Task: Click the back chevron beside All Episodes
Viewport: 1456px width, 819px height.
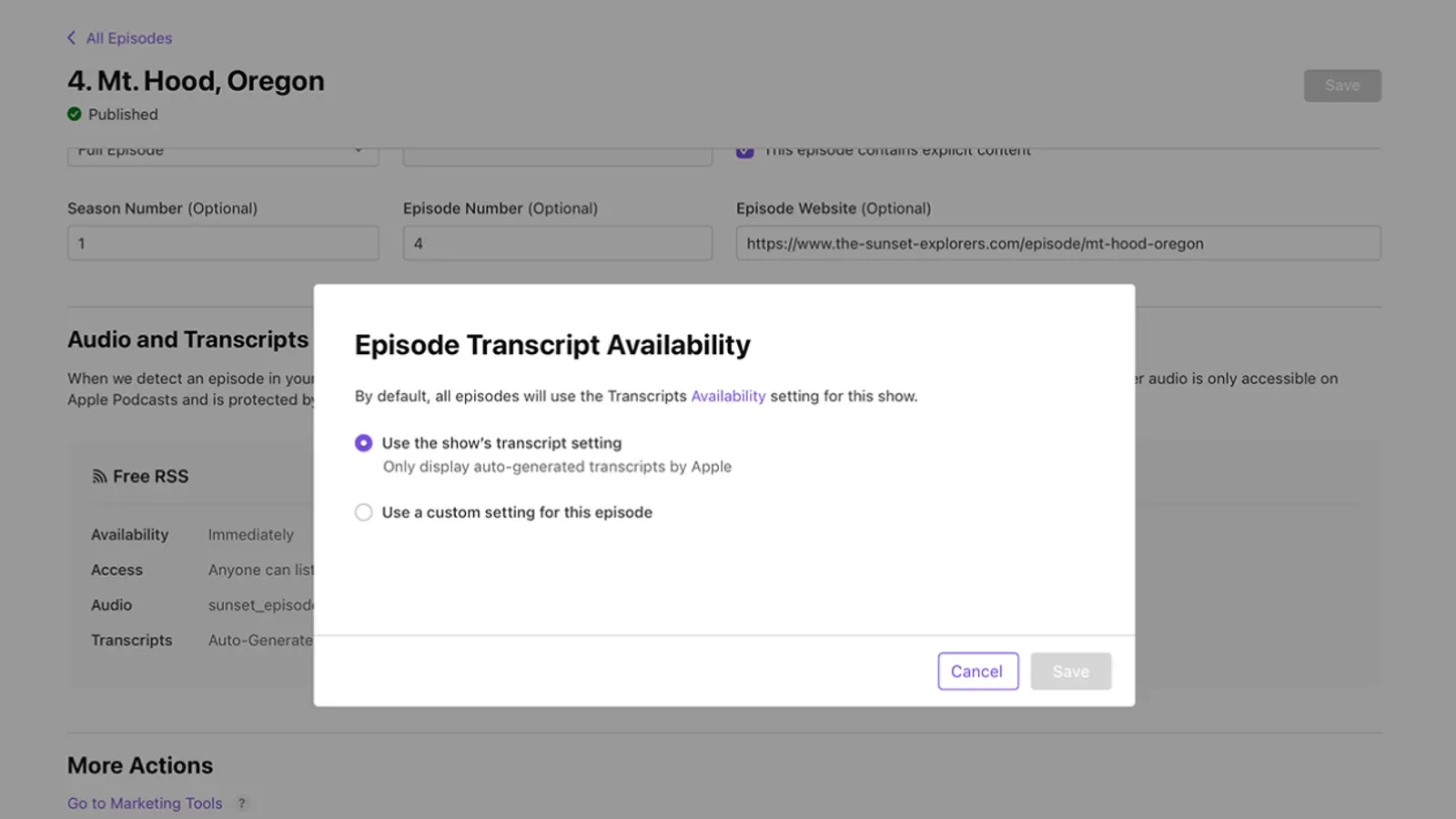Action: click(71, 37)
